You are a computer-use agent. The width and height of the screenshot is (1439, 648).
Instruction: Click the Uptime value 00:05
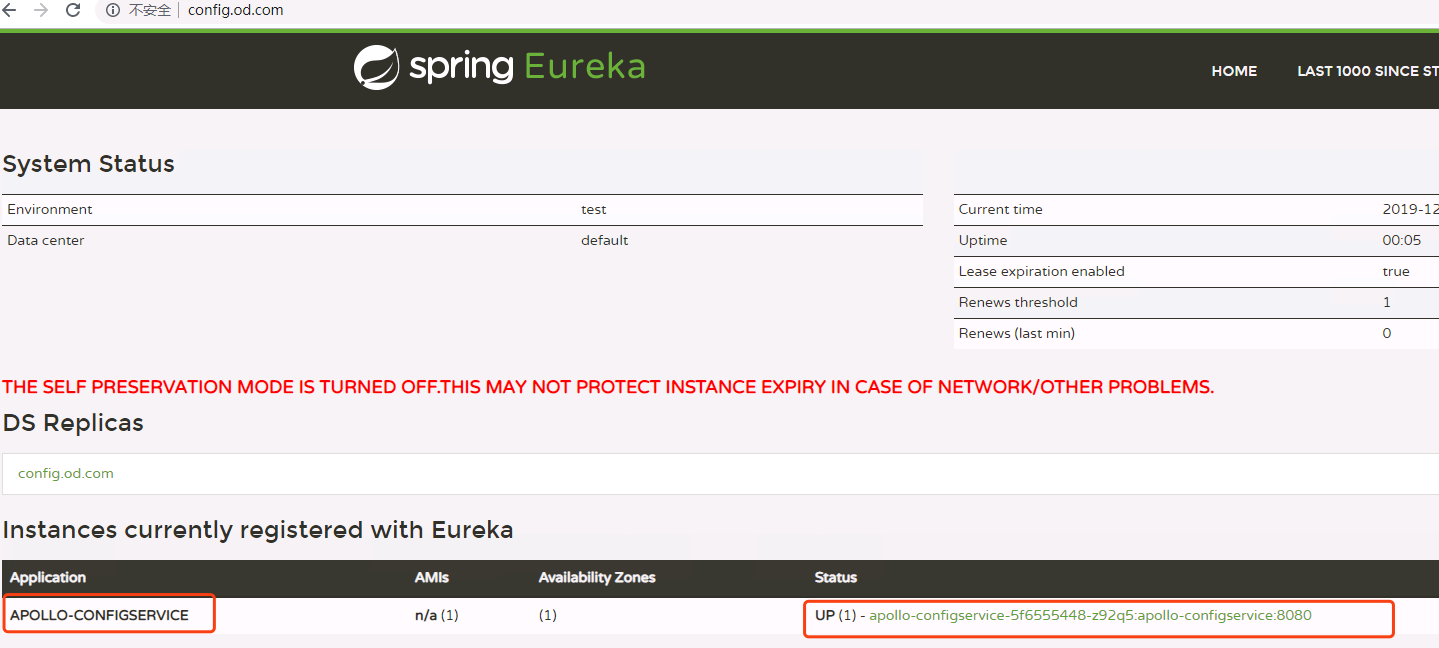pyautogui.click(x=1402, y=240)
